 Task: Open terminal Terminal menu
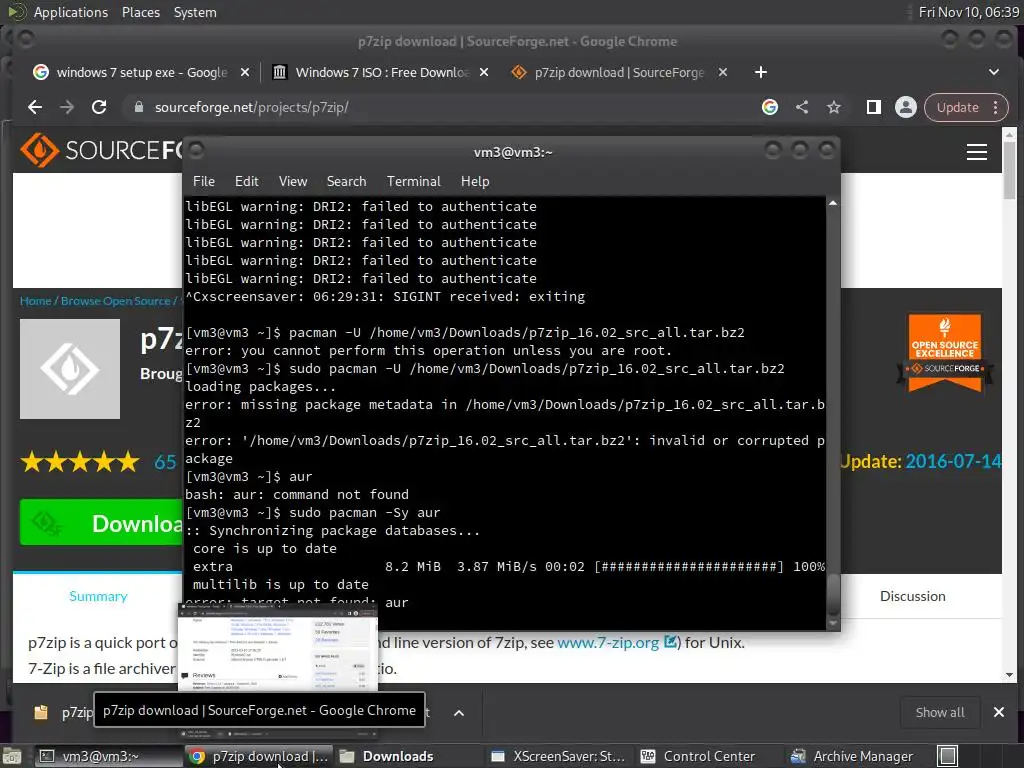point(413,182)
